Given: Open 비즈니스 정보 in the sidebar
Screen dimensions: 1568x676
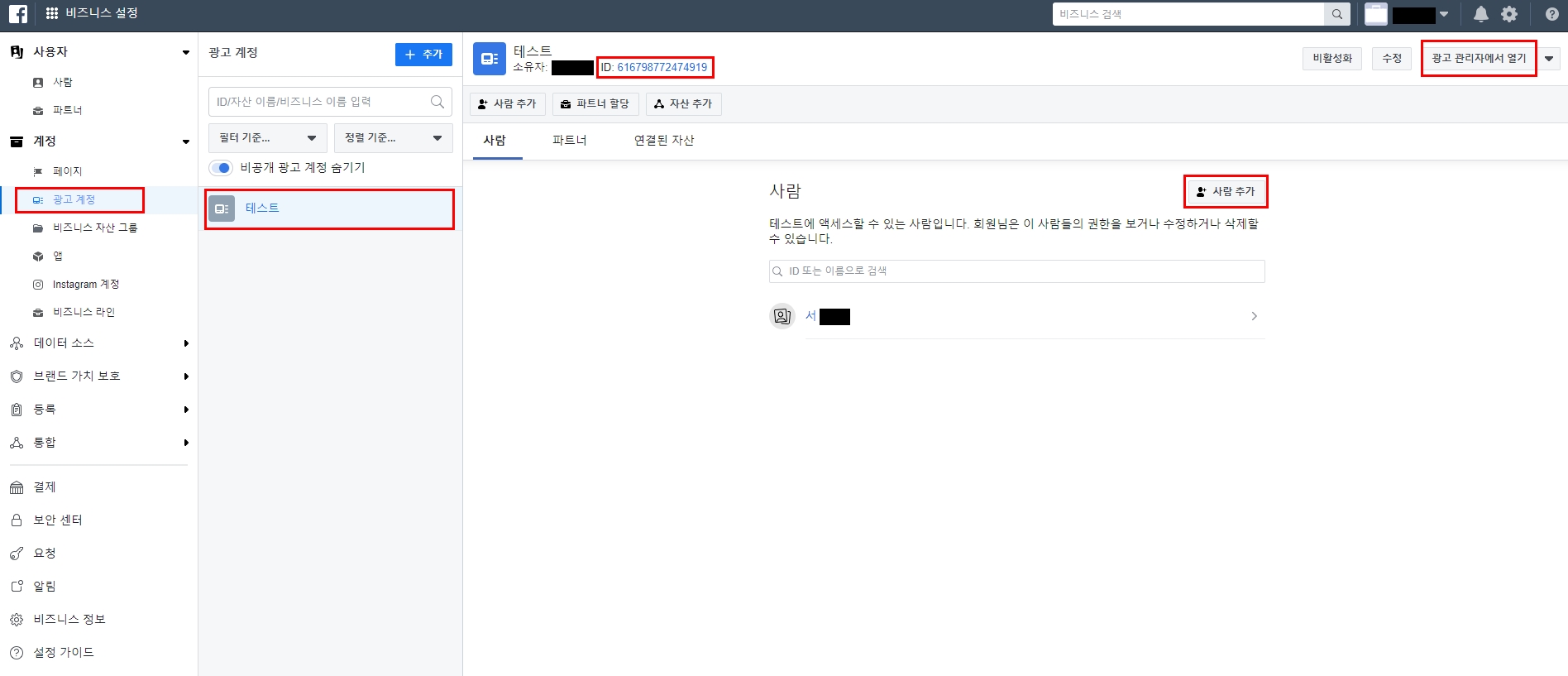Looking at the screenshot, I should tap(69, 620).
